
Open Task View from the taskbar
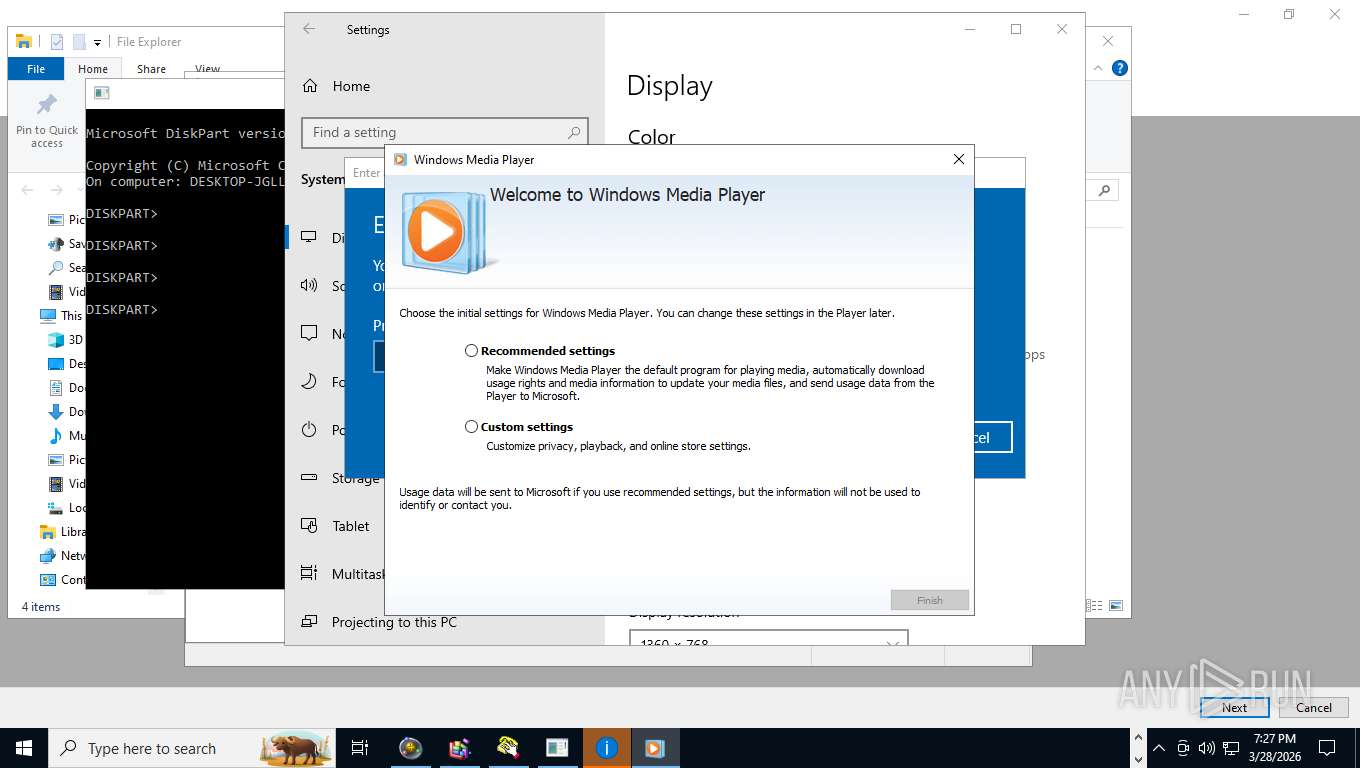pyautogui.click(x=360, y=748)
